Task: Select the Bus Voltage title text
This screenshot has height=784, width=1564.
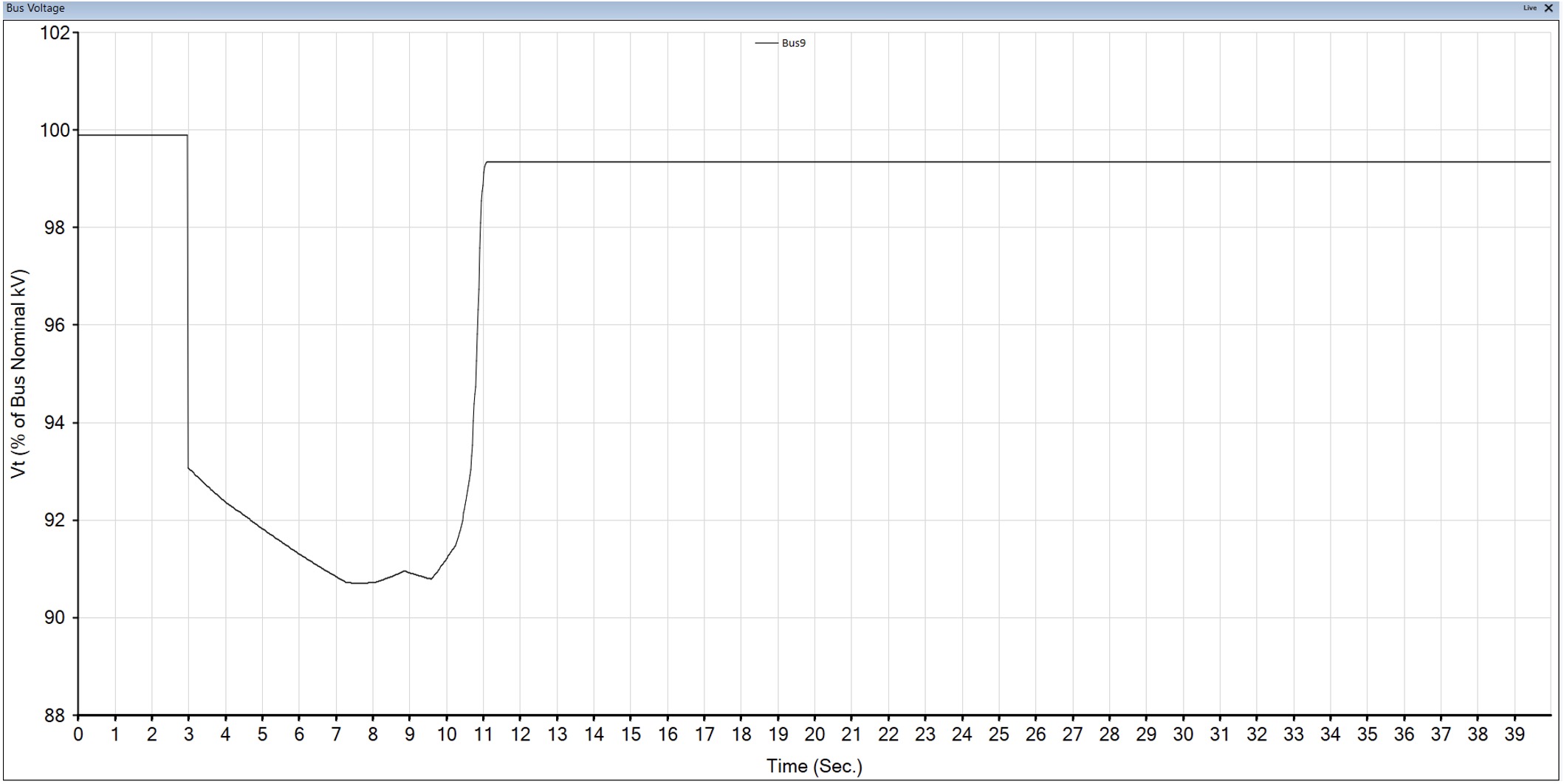Action: click(x=35, y=8)
